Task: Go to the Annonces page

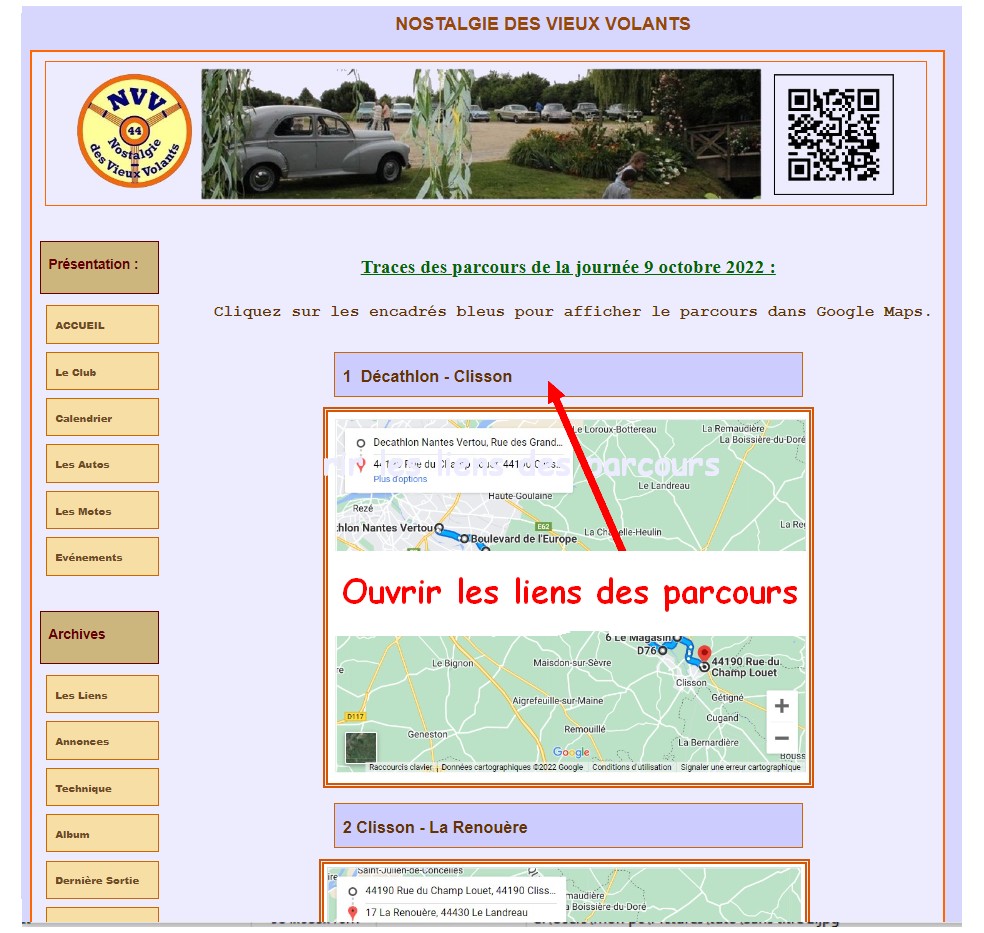Action: 102,740
